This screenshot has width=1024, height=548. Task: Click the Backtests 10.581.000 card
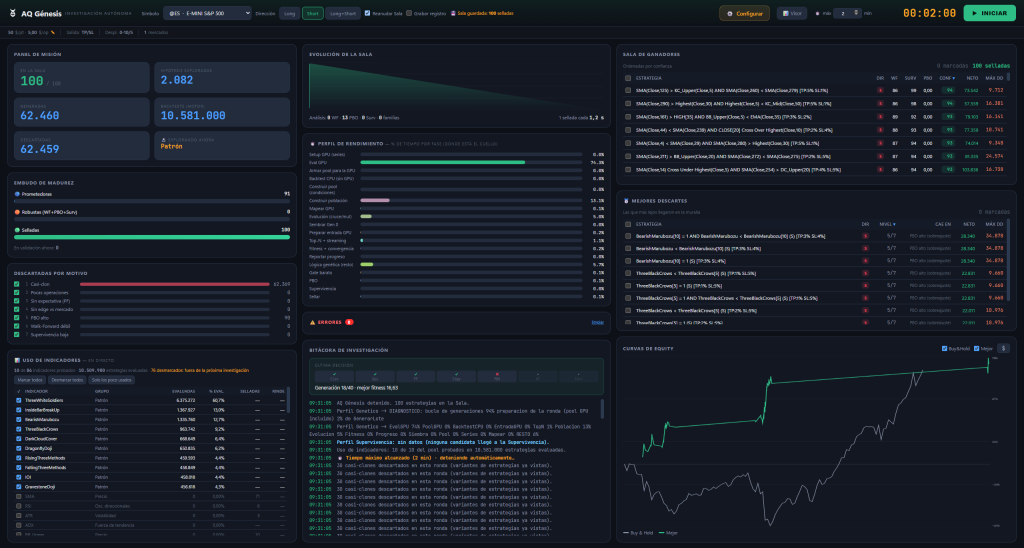222,112
